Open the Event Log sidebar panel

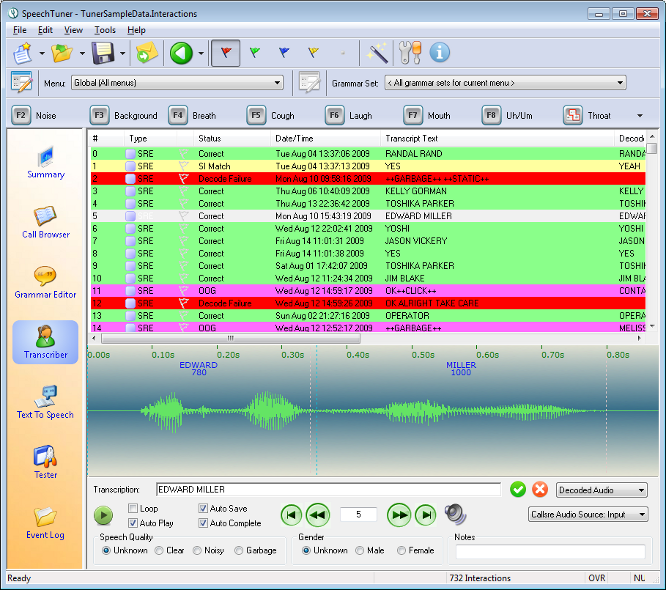pos(45,523)
